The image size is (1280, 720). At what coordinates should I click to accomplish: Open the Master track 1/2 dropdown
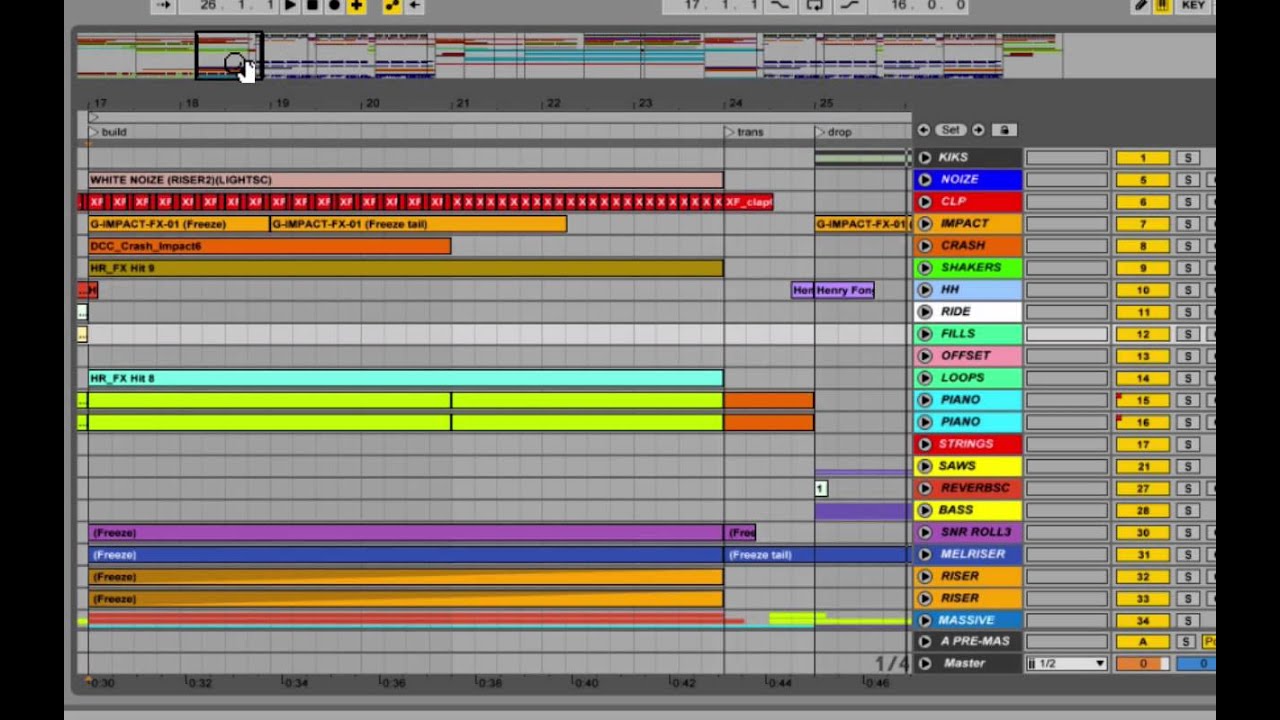point(1067,664)
